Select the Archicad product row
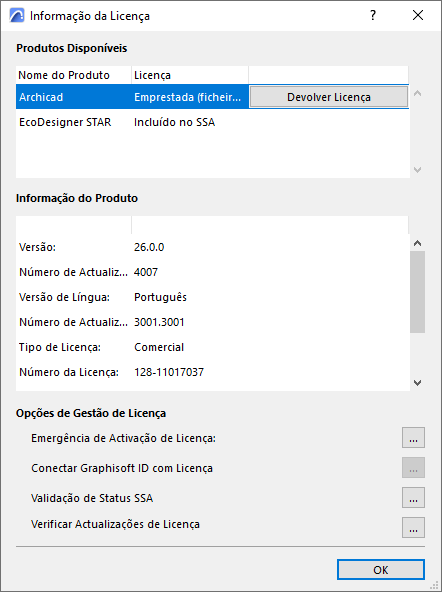Screen dimensions: 442x592 click(x=212, y=97)
